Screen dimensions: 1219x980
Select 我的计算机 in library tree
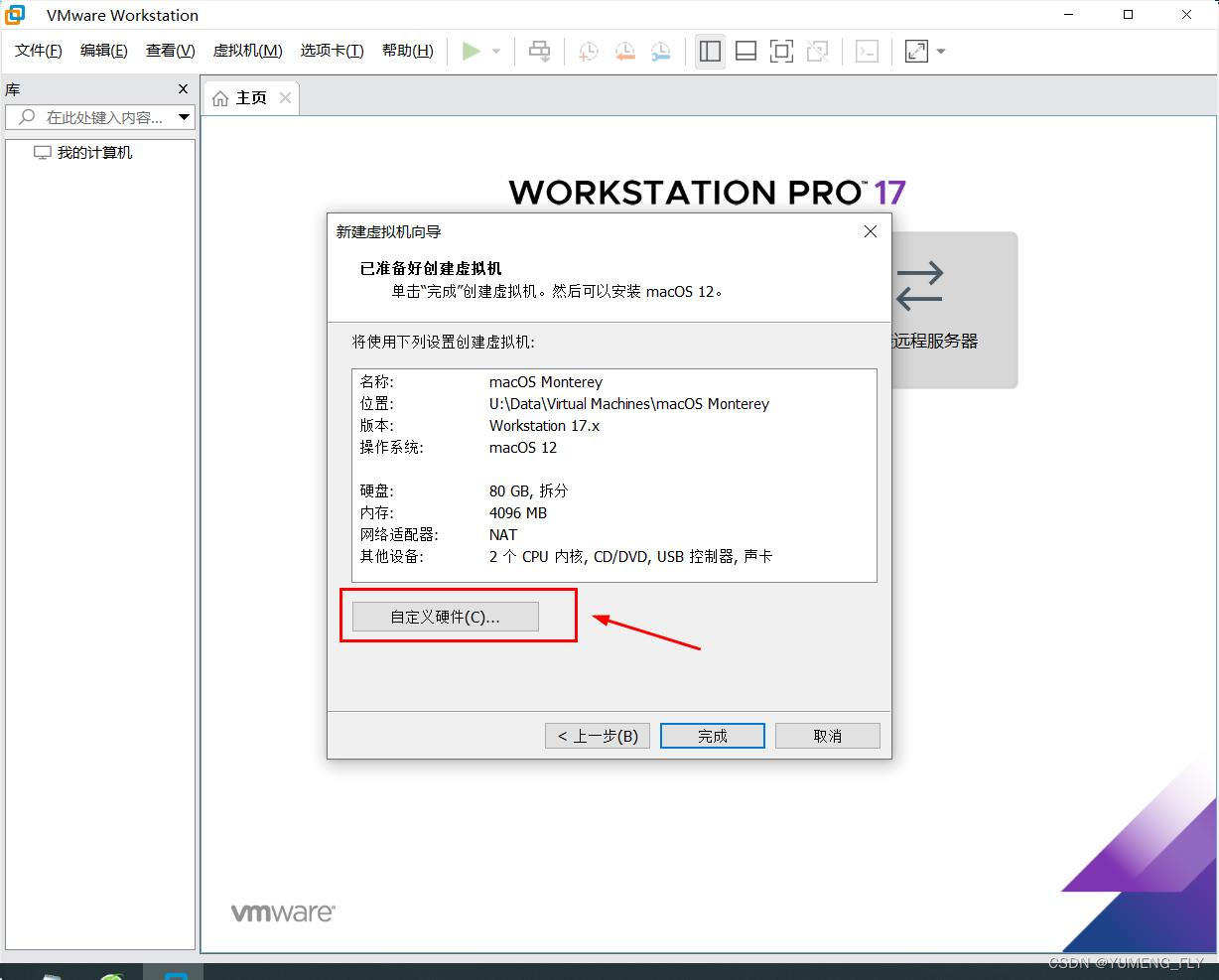pyautogui.click(x=83, y=153)
